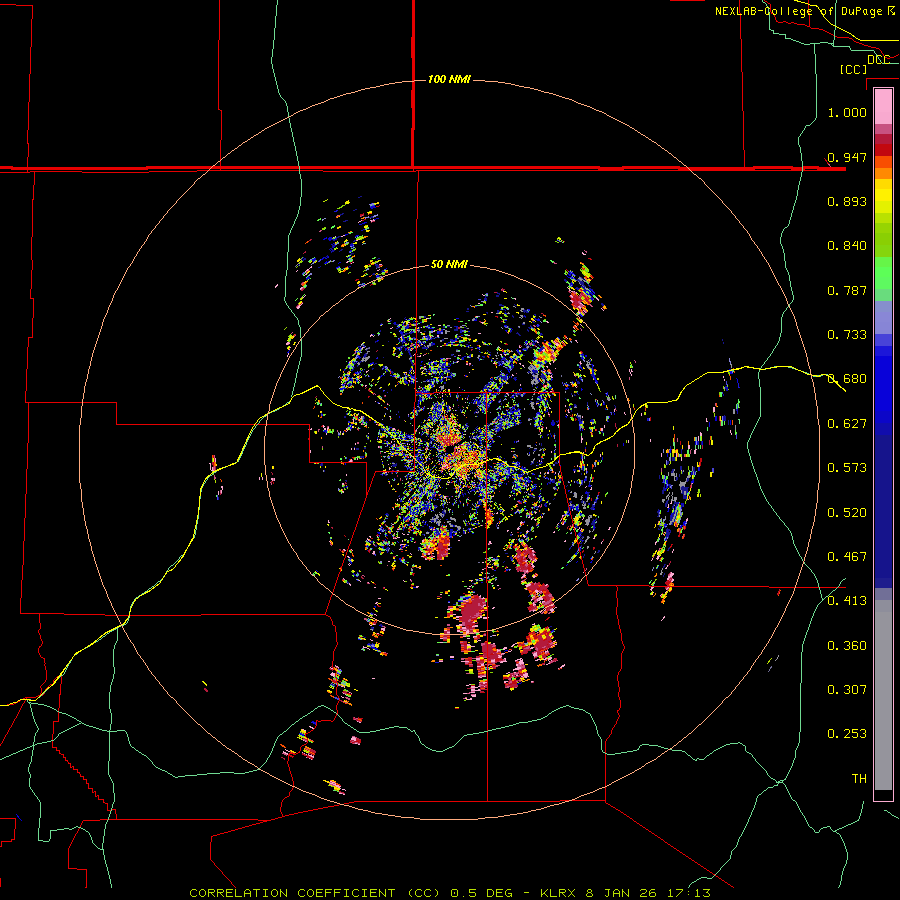
Task: Click the 0.360 scale value
Action: point(847,646)
